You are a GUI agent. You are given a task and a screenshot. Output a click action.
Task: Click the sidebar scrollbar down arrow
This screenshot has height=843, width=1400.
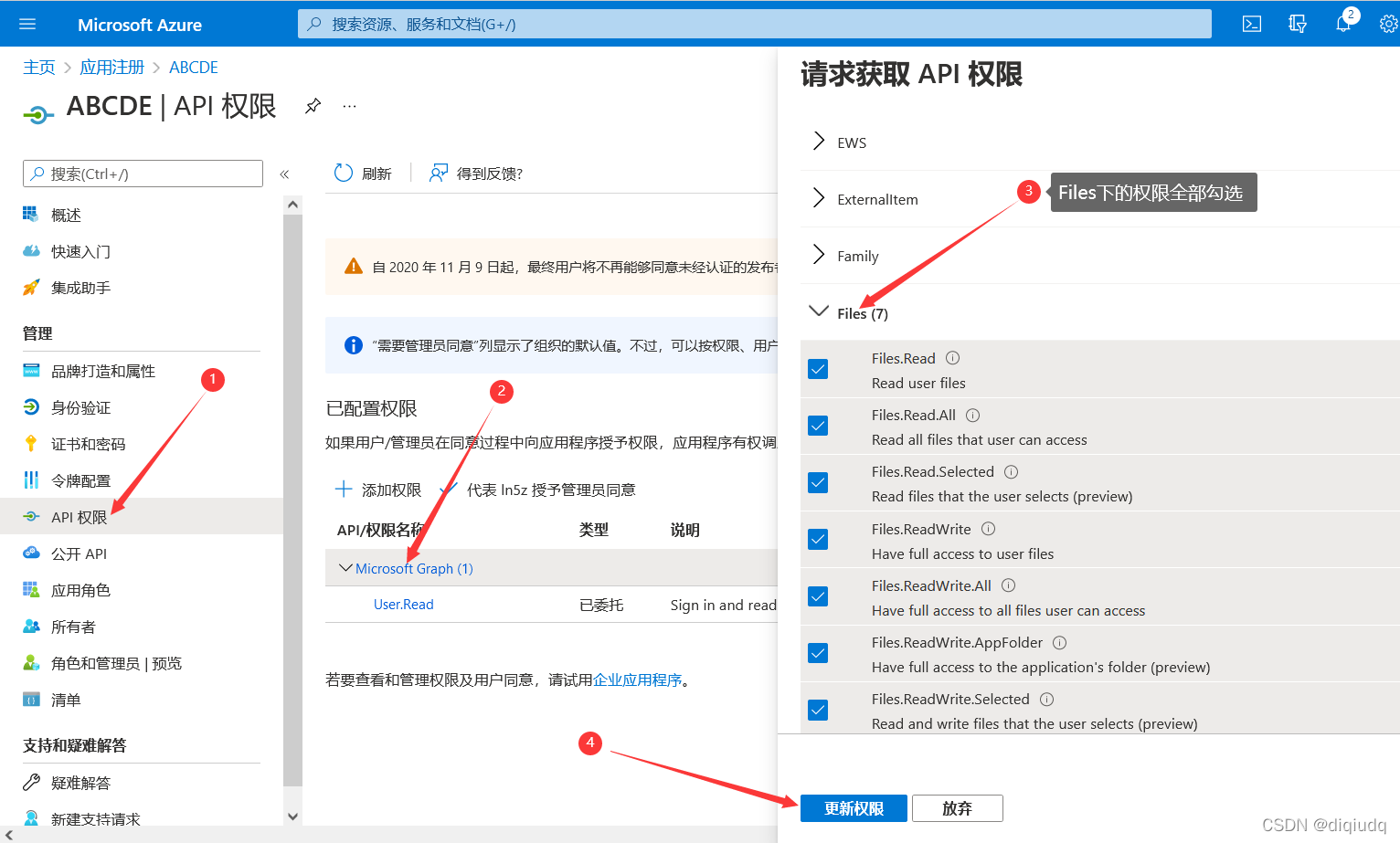292,817
